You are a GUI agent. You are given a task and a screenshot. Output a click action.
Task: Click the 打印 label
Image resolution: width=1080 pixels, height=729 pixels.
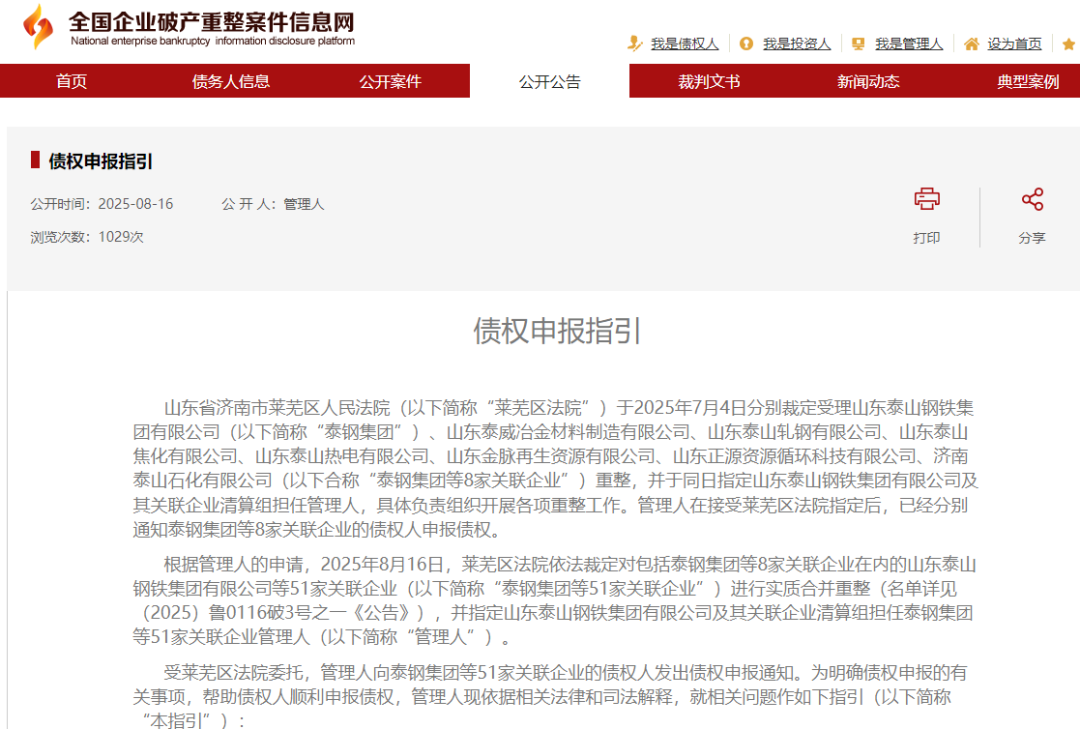(x=926, y=238)
